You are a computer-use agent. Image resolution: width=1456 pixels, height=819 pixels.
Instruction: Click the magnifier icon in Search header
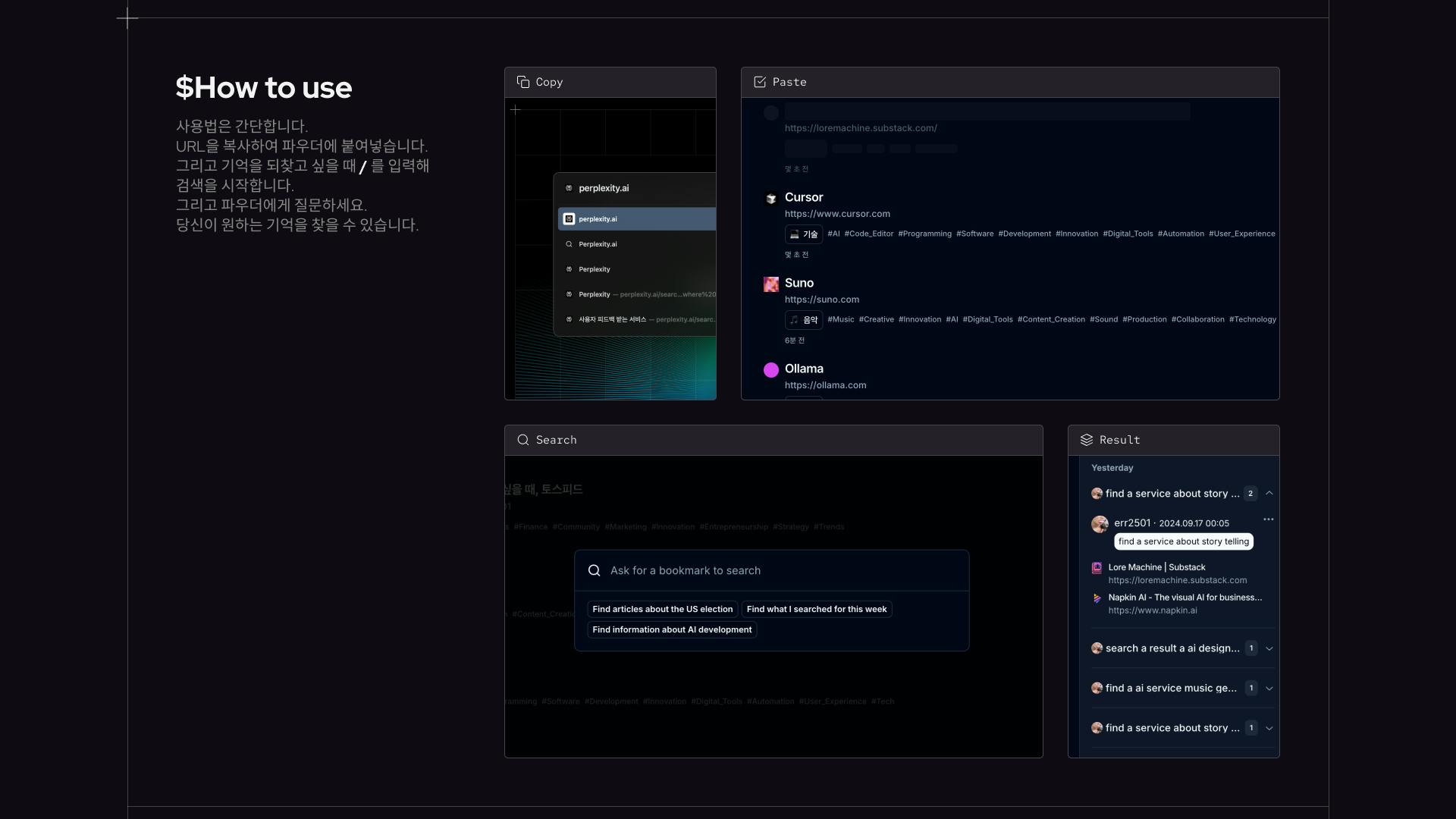click(522, 440)
